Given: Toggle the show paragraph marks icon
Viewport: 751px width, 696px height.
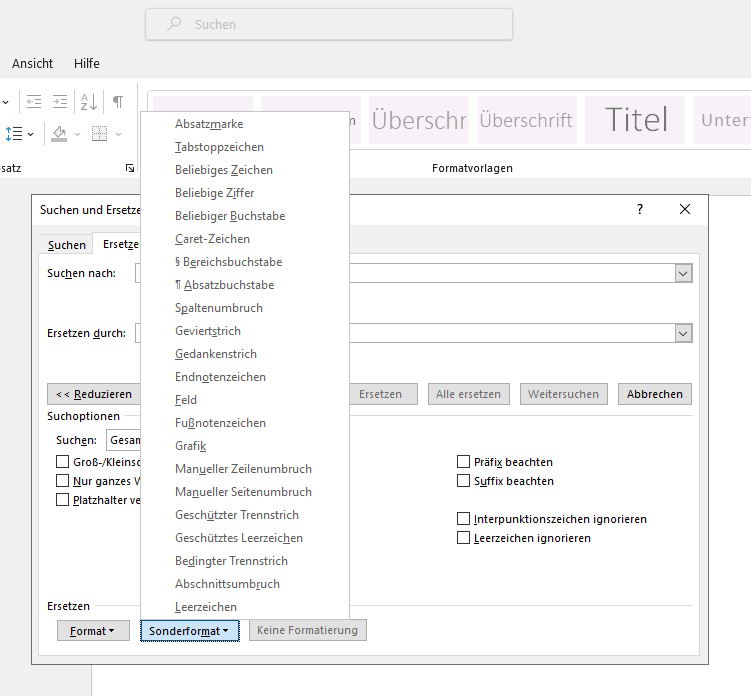Looking at the screenshot, I should pyautogui.click(x=118, y=102).
